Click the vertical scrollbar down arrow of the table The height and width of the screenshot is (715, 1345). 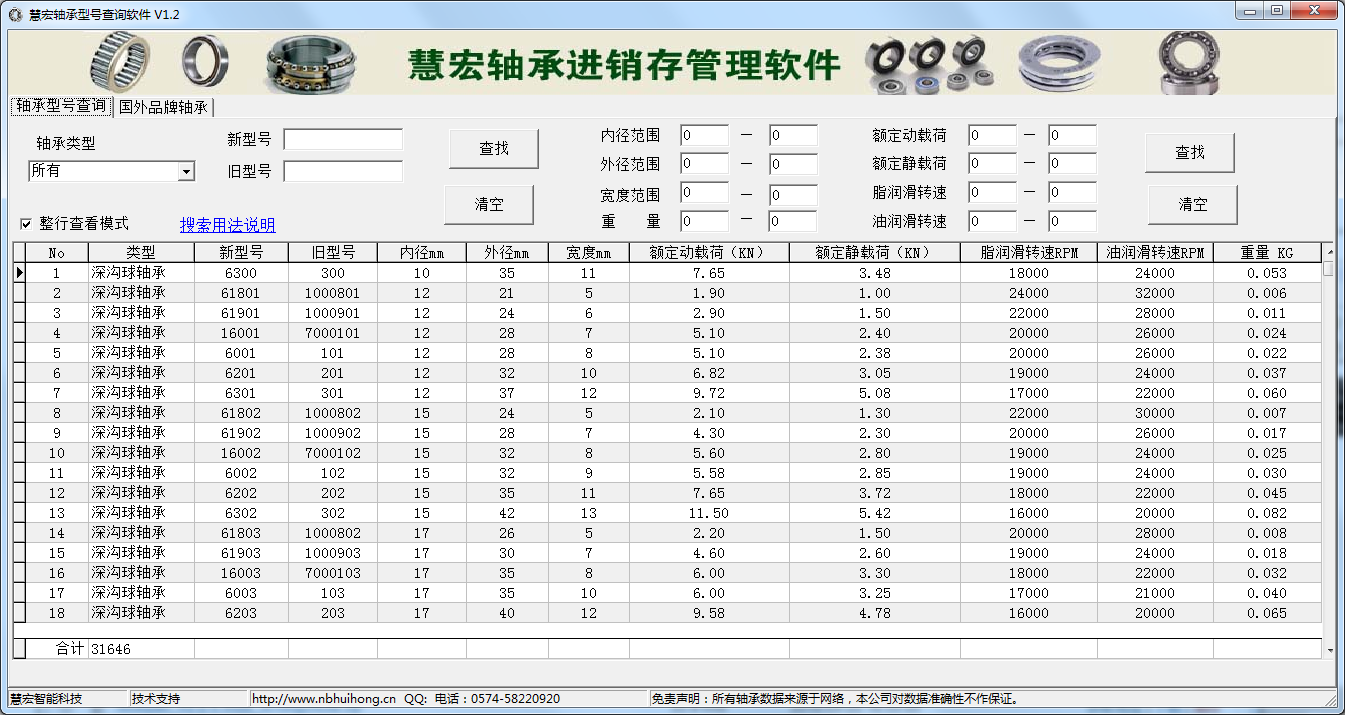click(1328, 650)
